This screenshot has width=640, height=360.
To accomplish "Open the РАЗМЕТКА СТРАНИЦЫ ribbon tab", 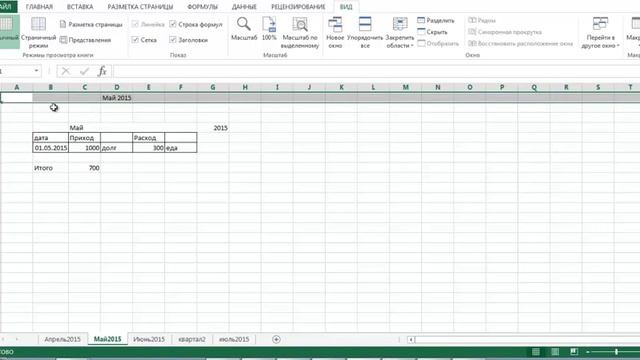I will tap(140, 7).
